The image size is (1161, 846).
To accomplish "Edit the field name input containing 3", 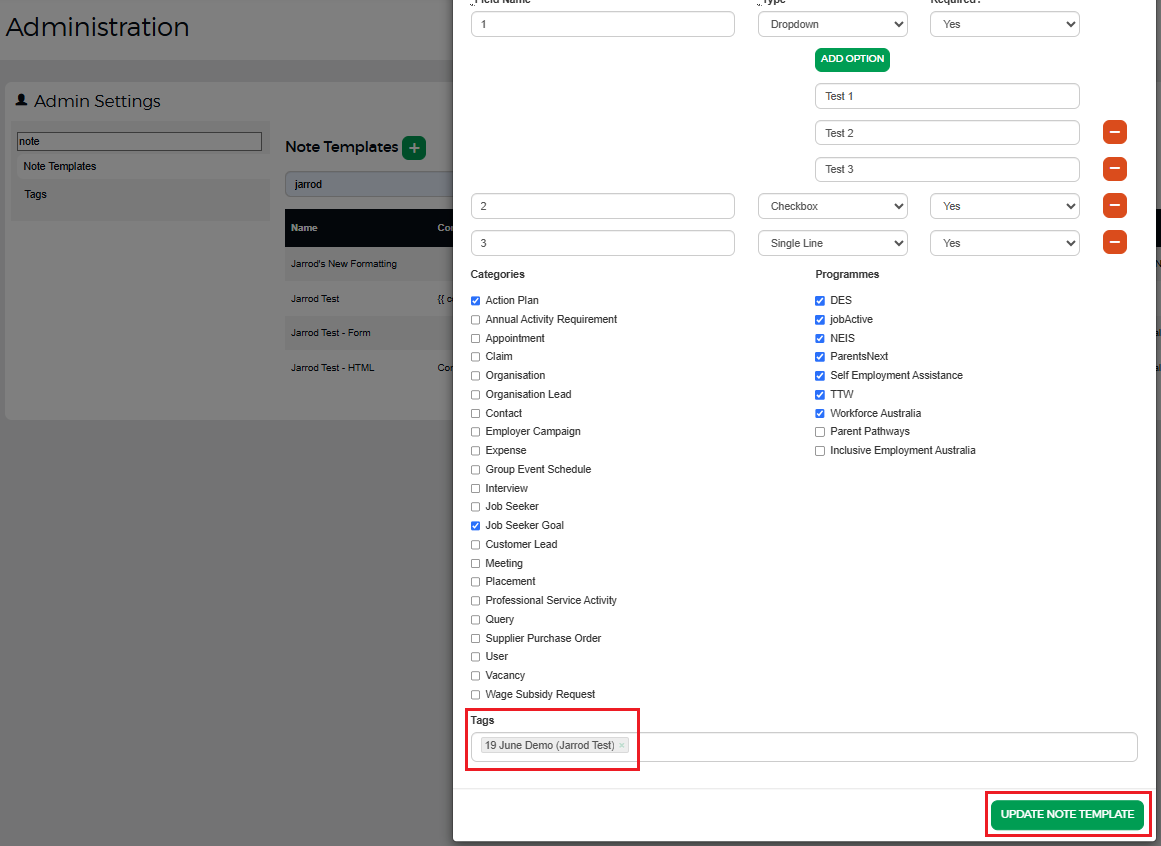I will coord(603,244).
